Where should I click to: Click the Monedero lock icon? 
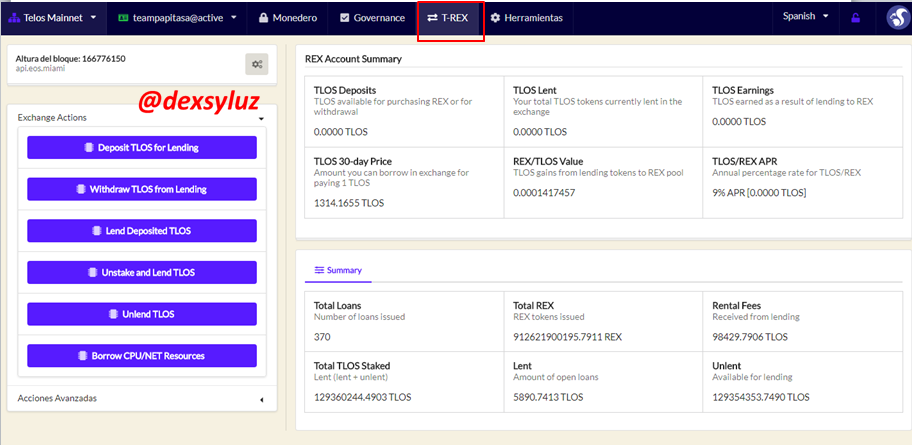click(263, 18)
